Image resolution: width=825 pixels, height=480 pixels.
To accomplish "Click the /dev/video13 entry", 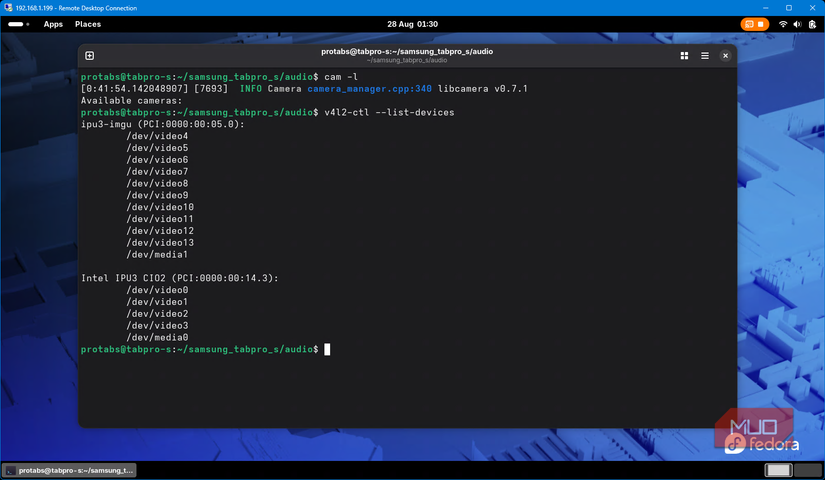I will click(x=160, y=243).
